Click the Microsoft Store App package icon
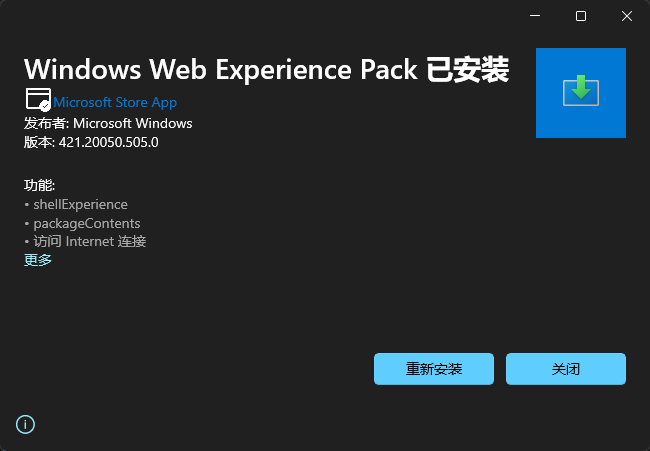 [37, 100]
